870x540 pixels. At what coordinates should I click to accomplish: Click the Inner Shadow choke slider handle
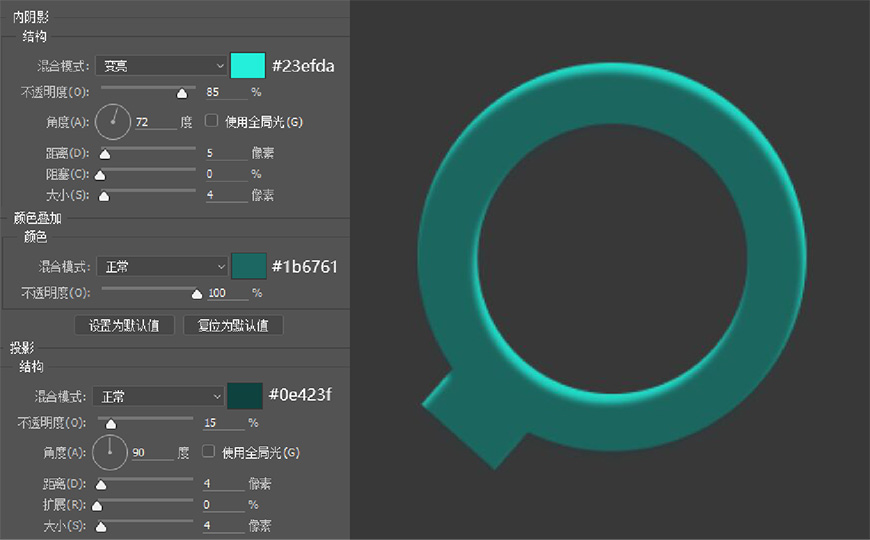(x=100, y=176)
